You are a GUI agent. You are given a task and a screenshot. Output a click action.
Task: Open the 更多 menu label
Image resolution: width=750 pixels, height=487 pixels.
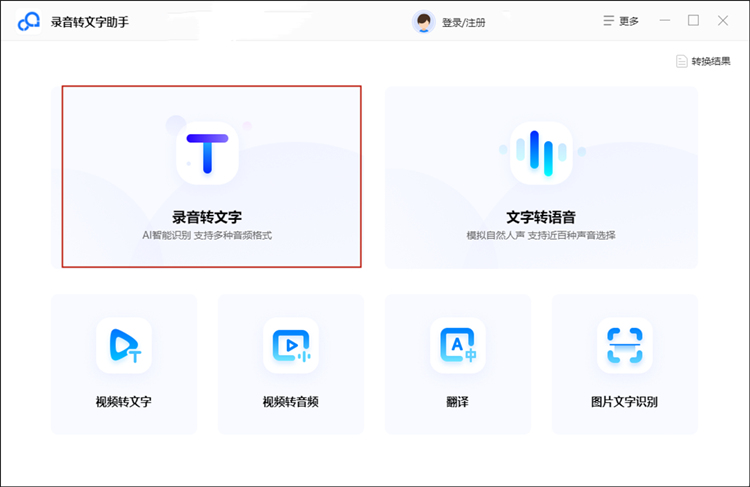click(x=629, y=21)
